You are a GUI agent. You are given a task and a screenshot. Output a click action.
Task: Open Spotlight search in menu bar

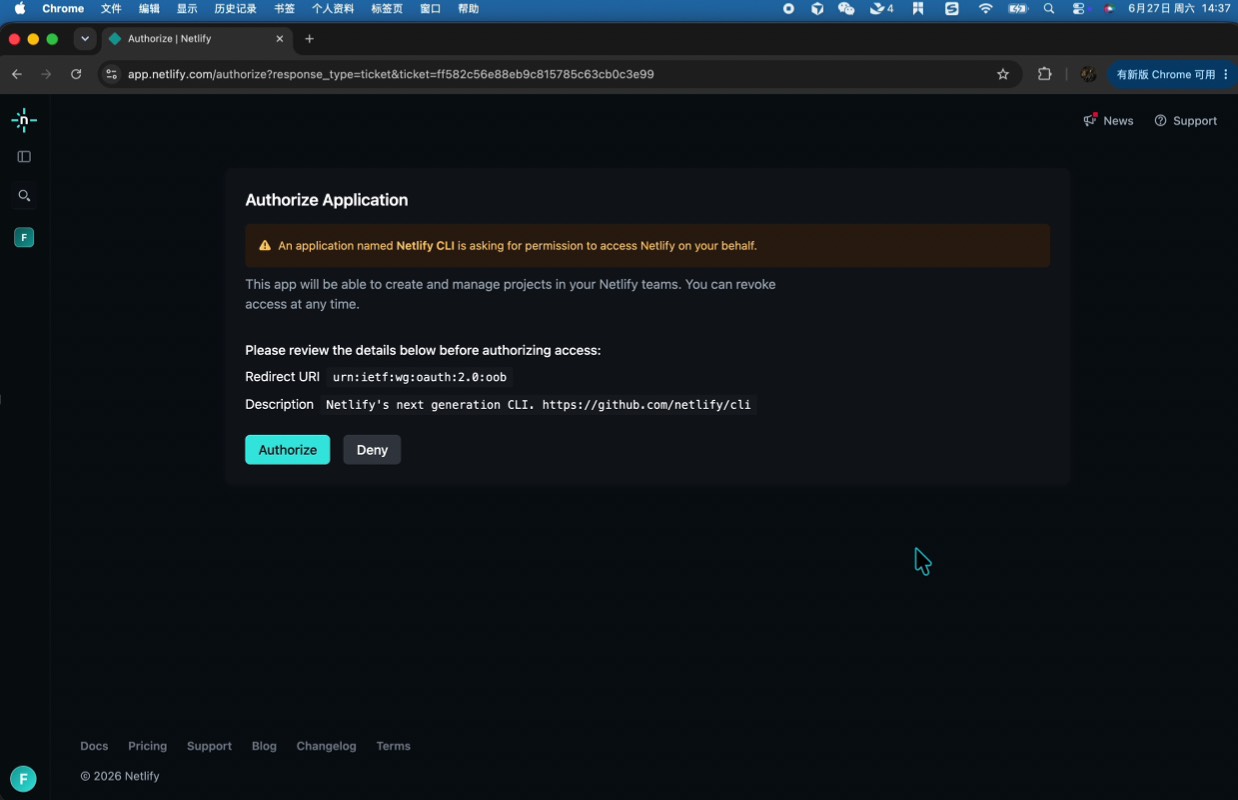pyautogui.click(x=1049, y=9)
